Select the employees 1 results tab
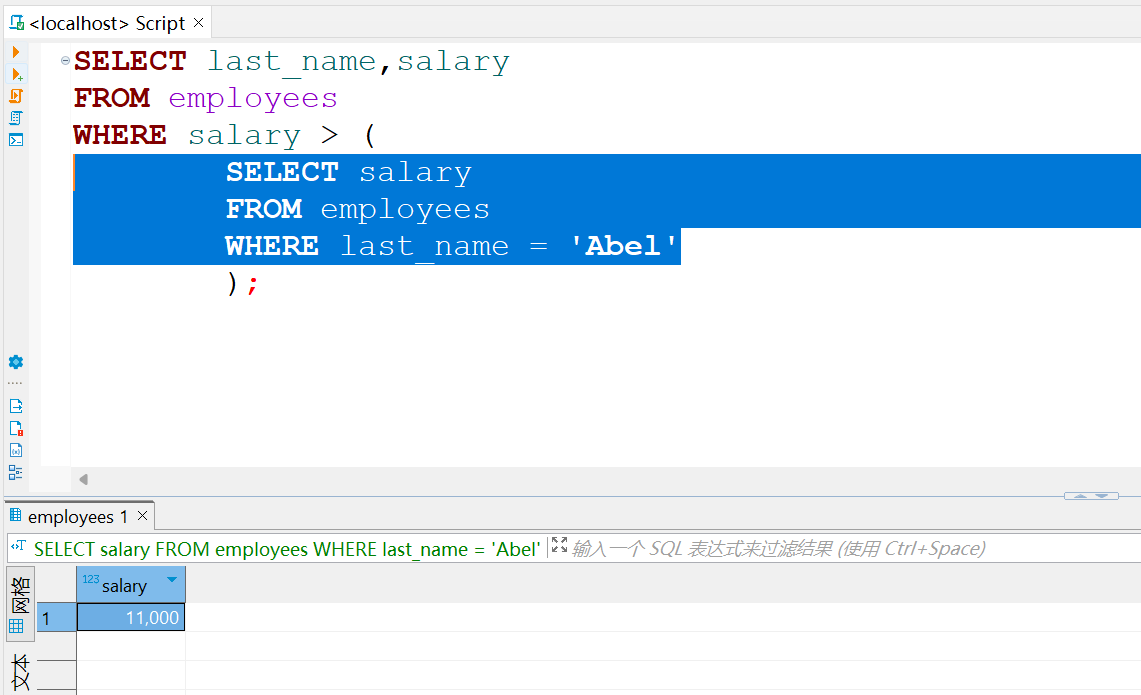 [78, 517]
